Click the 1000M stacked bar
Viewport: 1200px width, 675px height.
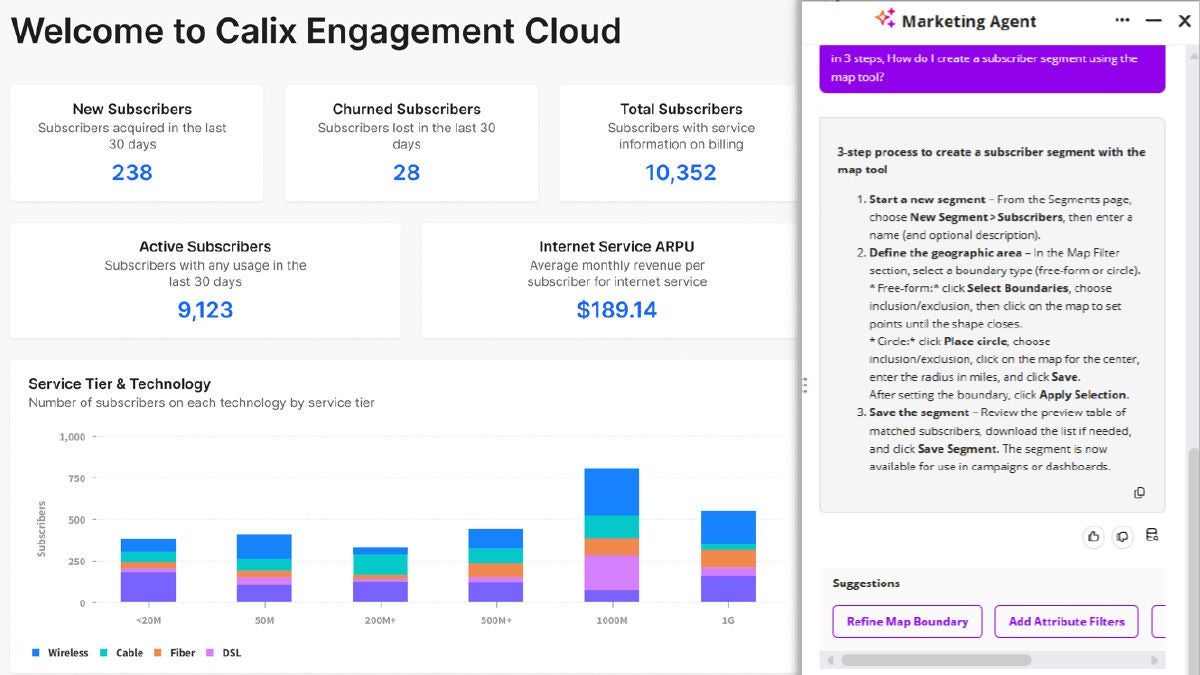click(611, 535)
